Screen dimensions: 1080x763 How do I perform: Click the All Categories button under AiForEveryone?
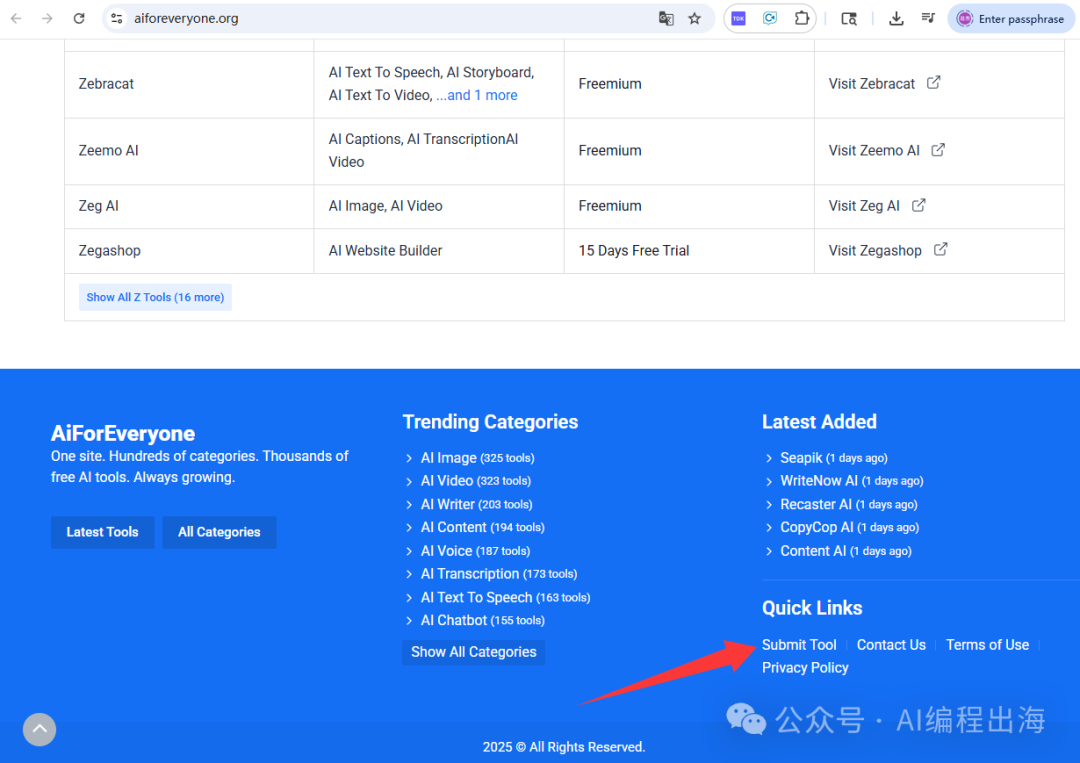pyautogui.click(x=219, y=532)
